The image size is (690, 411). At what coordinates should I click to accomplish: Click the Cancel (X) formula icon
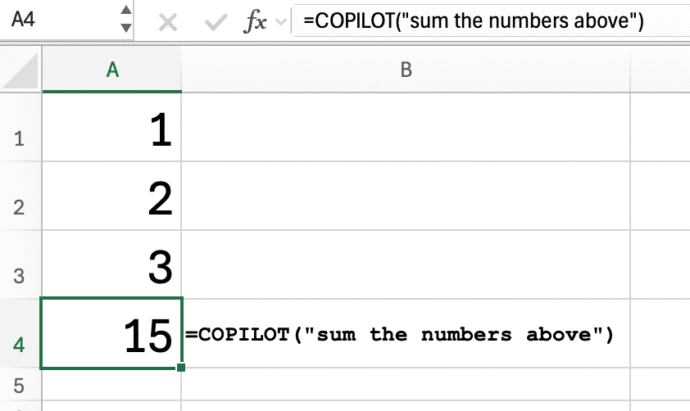(167, 21)
